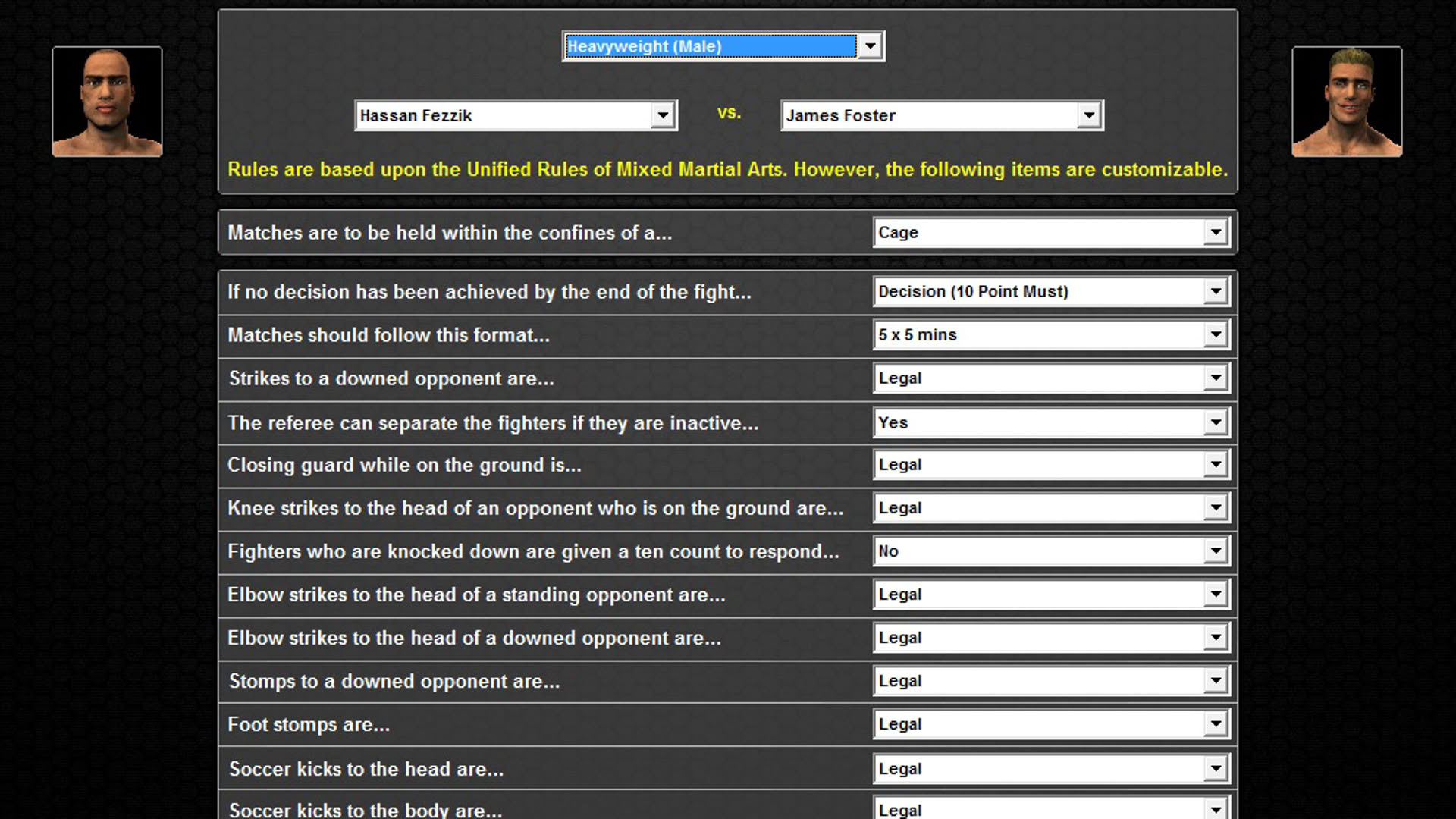Click 'Soccer kicks to the head are...' text
This screenshot has height=819, width=1456.
tap(366, 769)
